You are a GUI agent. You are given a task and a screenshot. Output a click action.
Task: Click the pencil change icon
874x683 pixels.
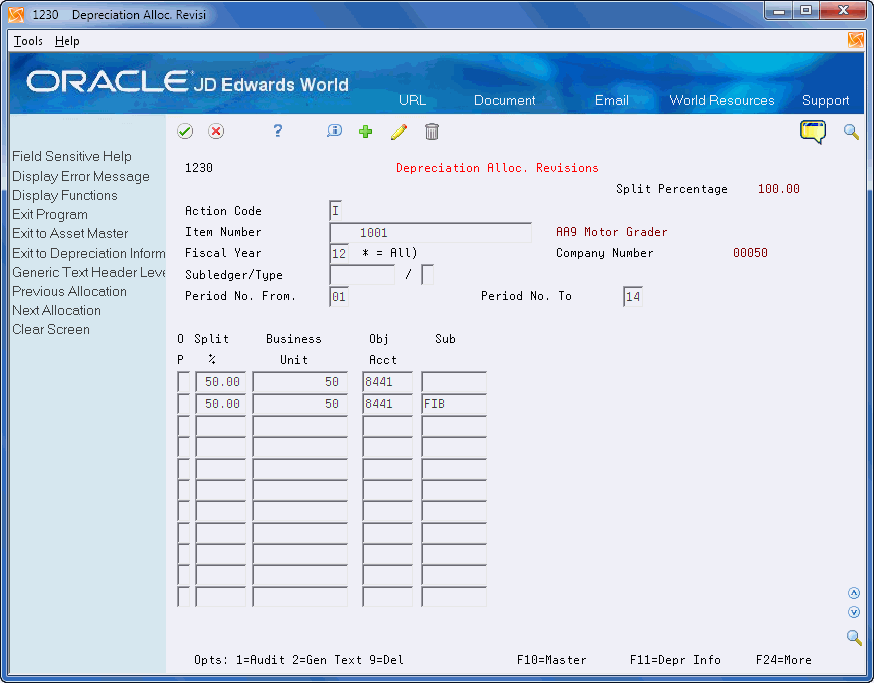point(399,132)
